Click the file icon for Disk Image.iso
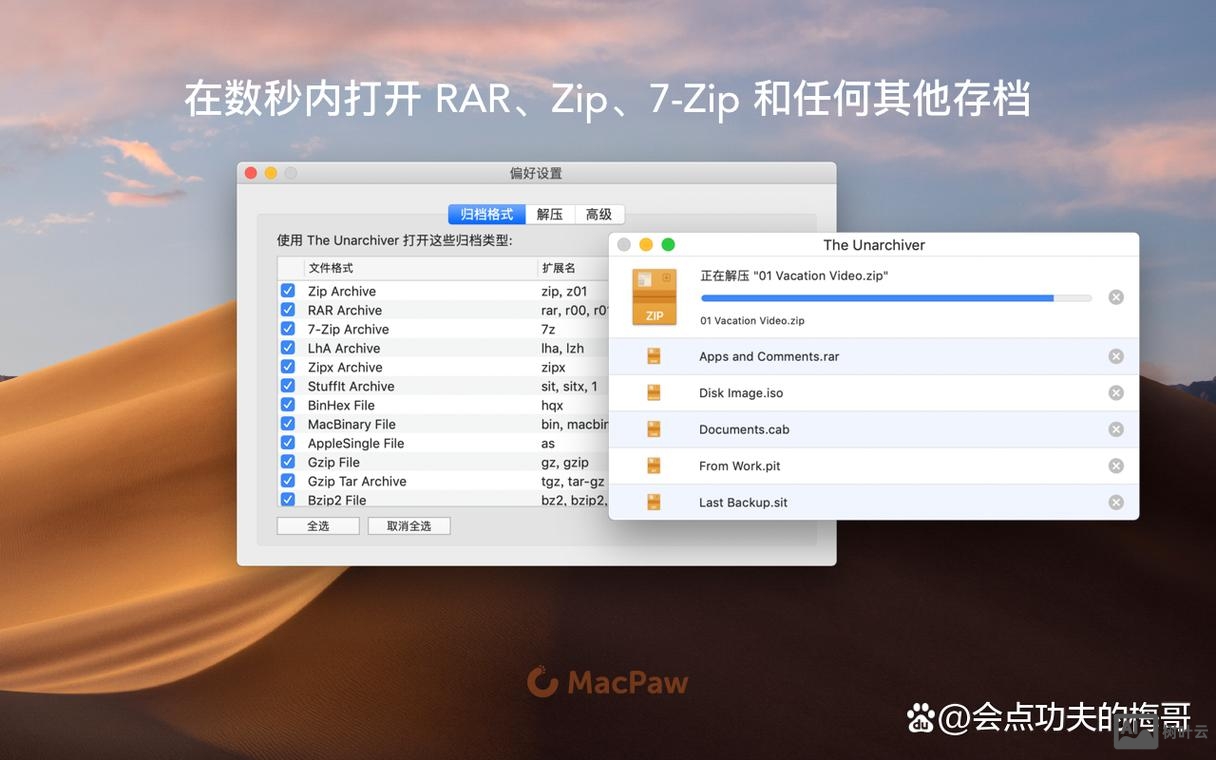Screen dimensions: 1216x760 [653, 392]
